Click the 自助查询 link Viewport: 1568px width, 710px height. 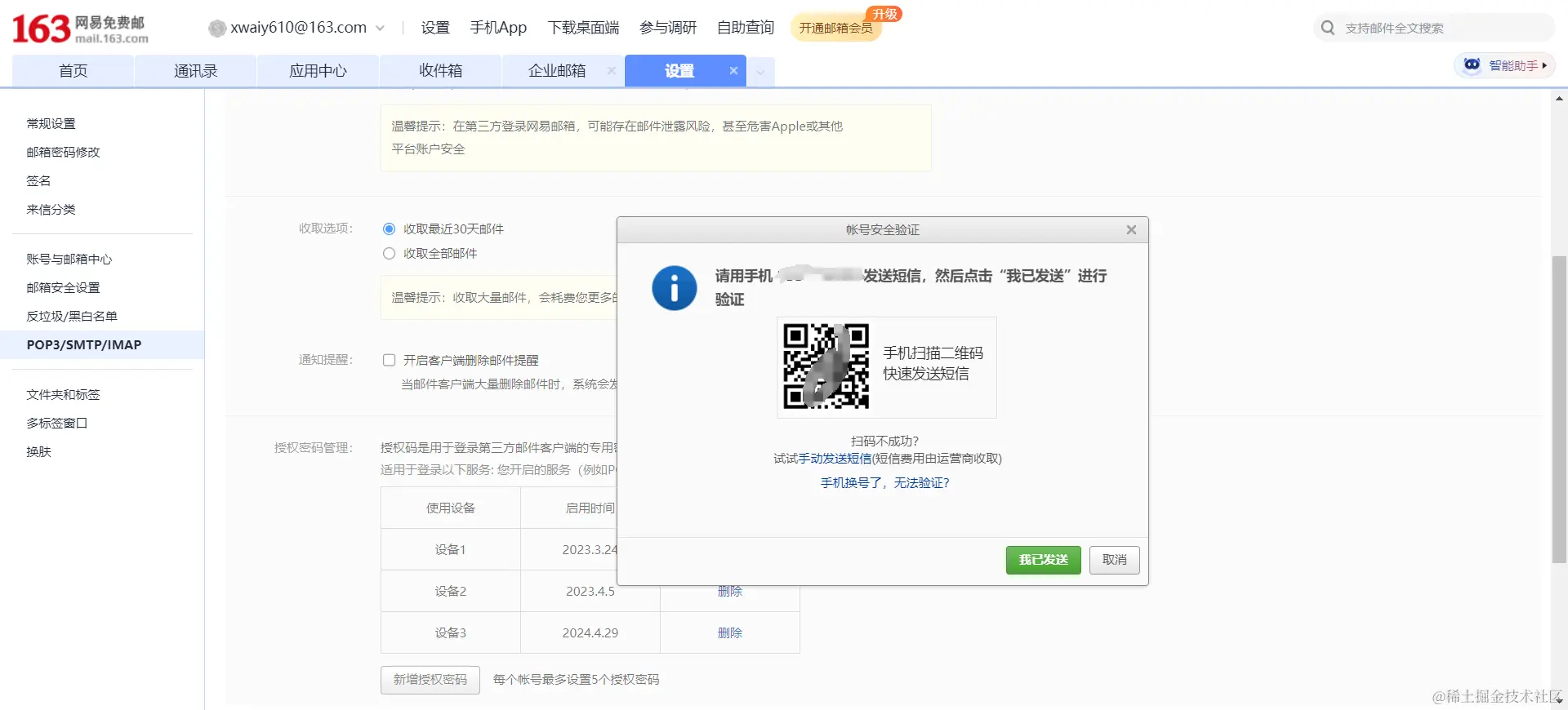[746, 28]
